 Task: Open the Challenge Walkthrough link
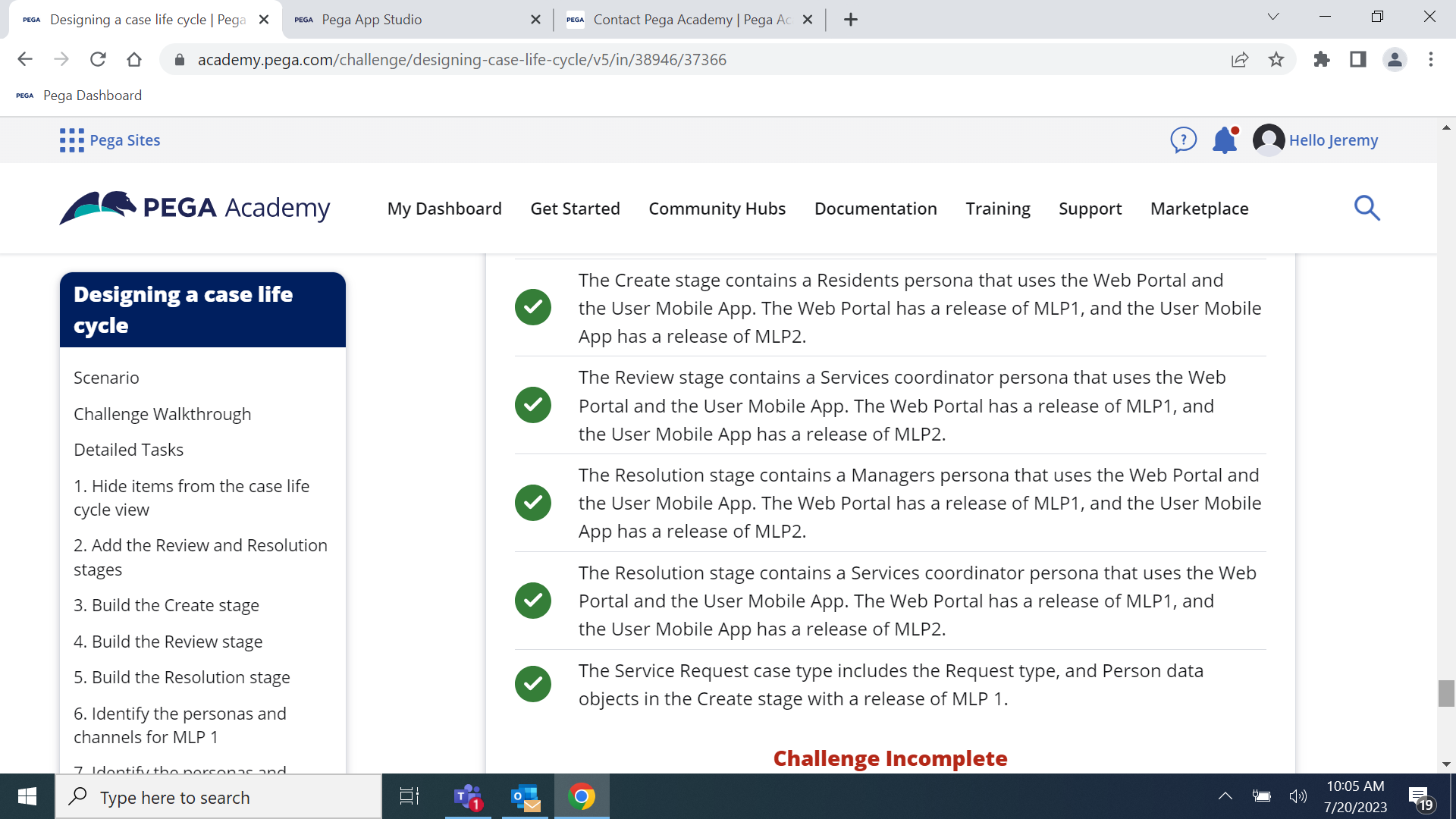(162, 413)
